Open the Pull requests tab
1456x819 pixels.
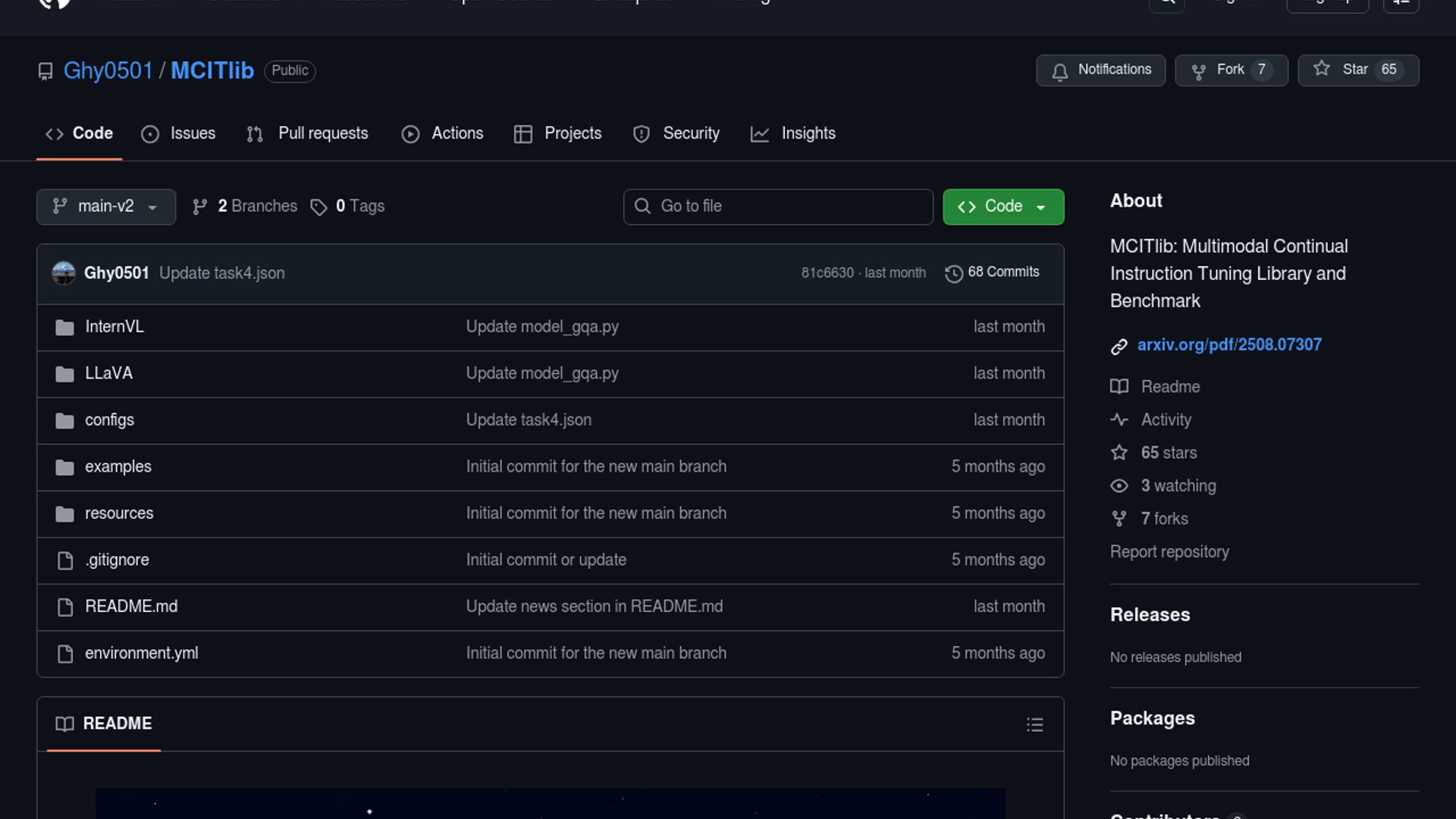307,133
